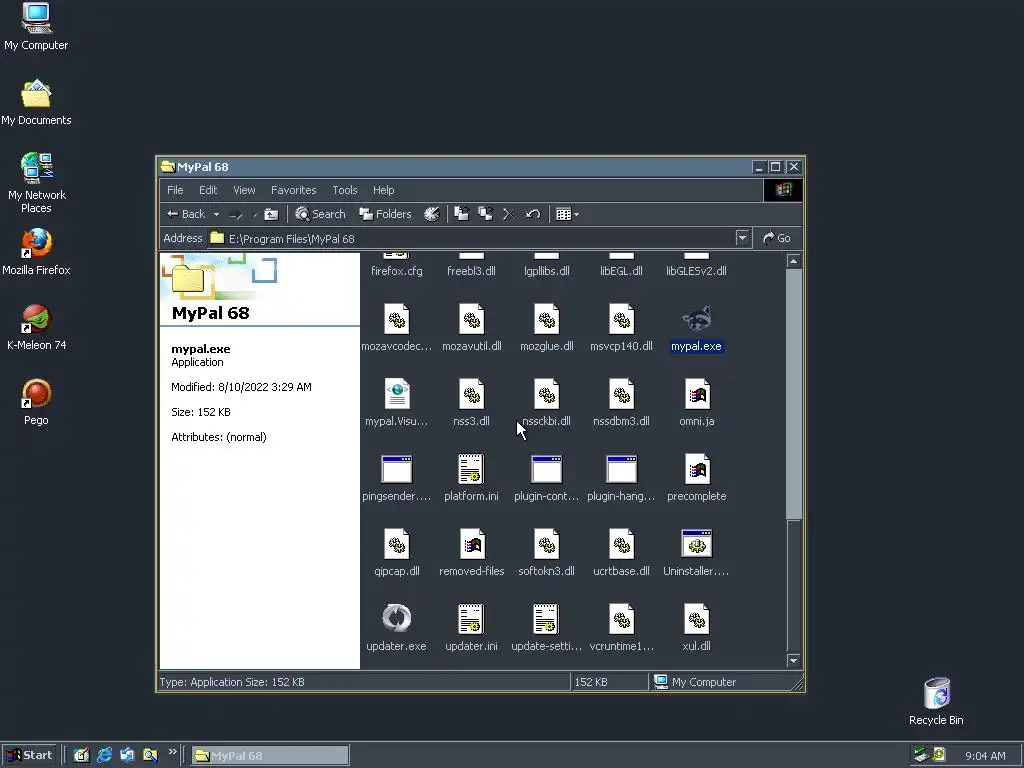Click the folder-search icon in Quick Launch
Screen dimensions: 1024x768
click(x=150, y=755)
